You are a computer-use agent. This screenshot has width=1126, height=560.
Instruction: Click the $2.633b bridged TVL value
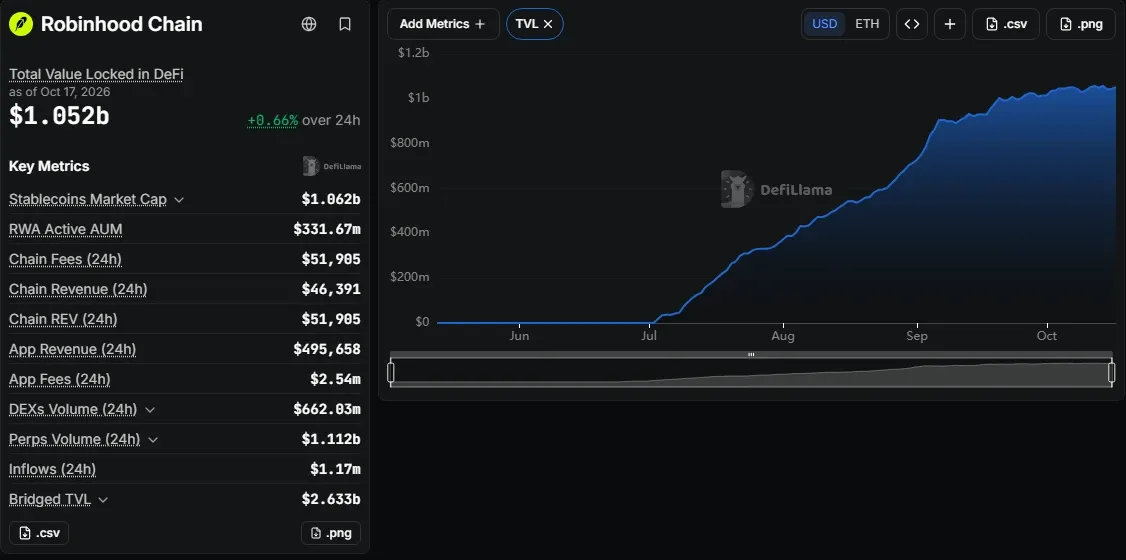[330, 500]
